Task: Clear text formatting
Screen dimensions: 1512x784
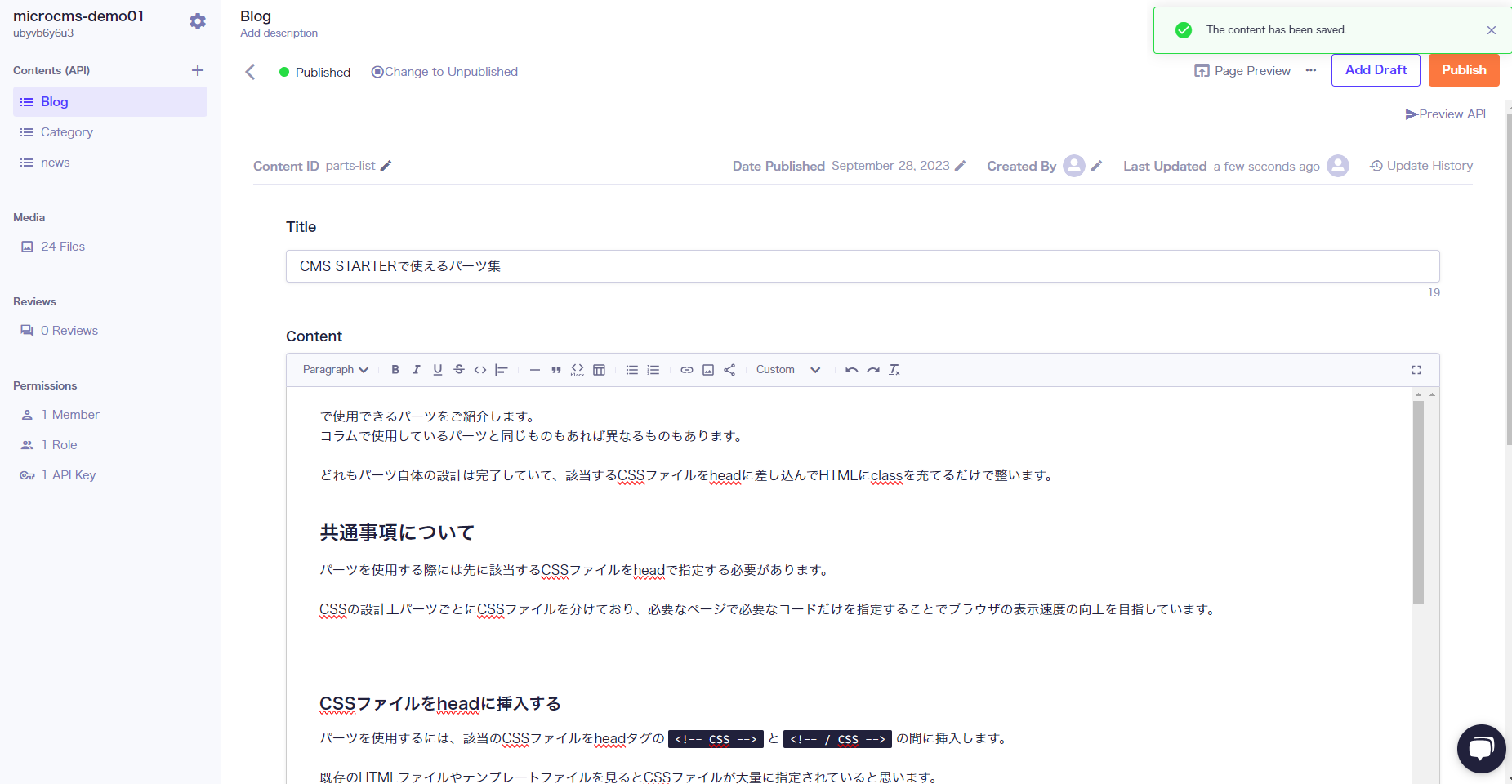Action: [x=894, y=370]
